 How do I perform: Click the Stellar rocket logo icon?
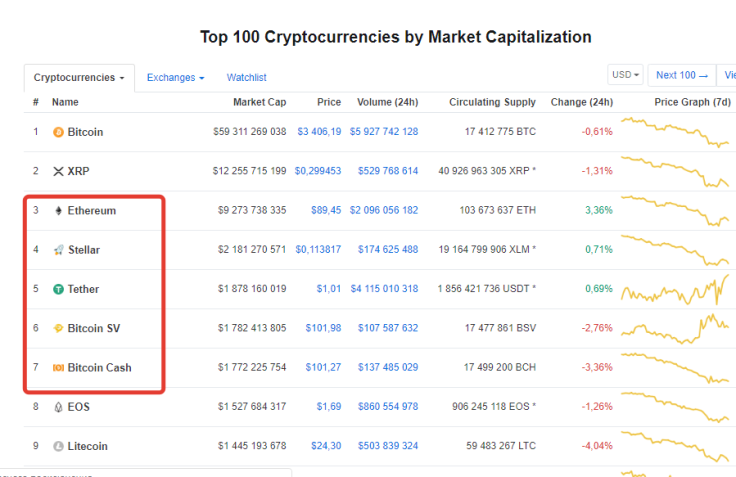58,250
